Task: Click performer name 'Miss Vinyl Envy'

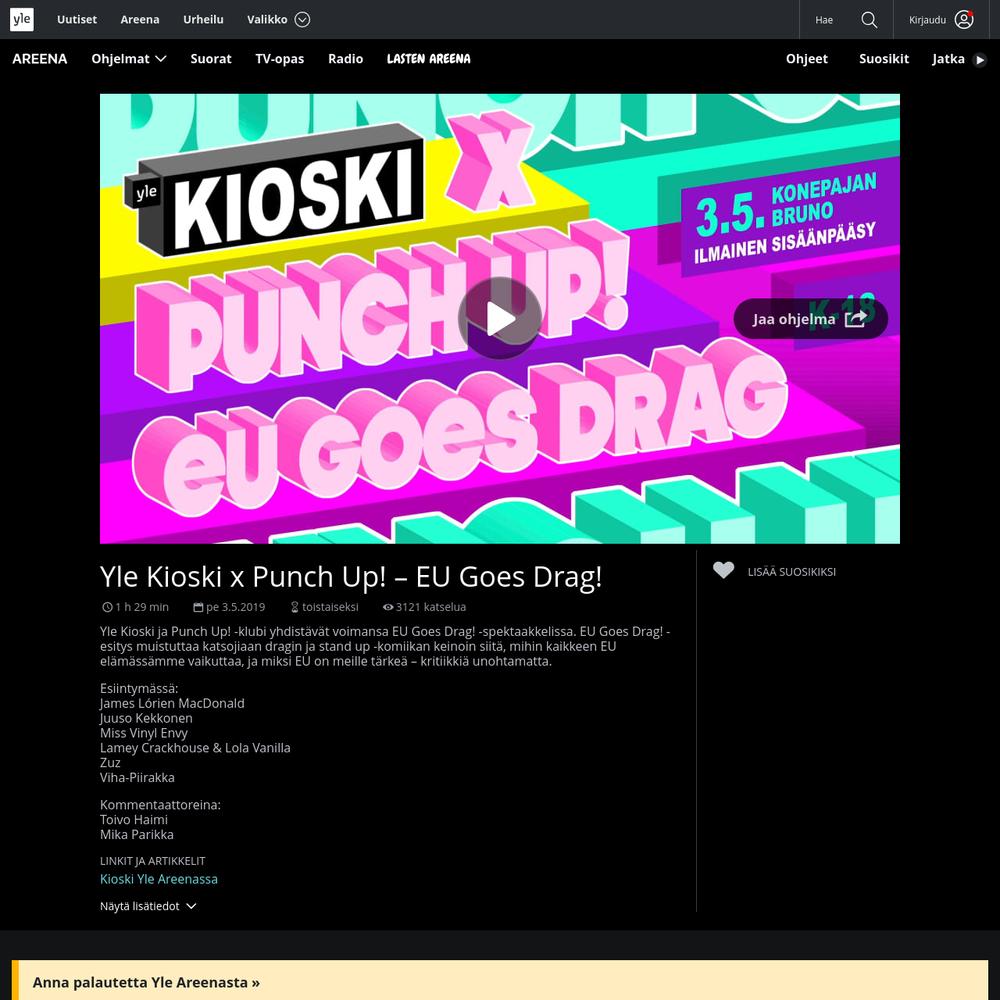Action: tap(143, 733)
